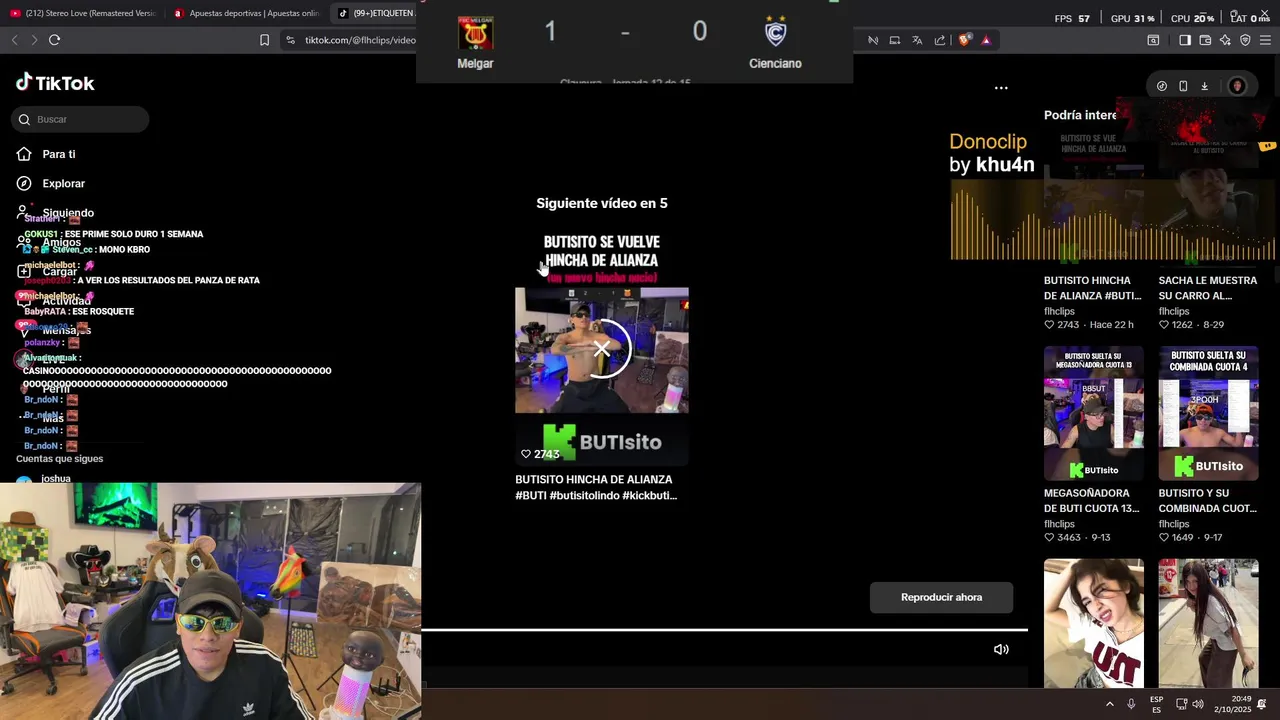Open ESP ES language switcher
This screenshot has width=1280, height=720.
[x=1156, y=704]
